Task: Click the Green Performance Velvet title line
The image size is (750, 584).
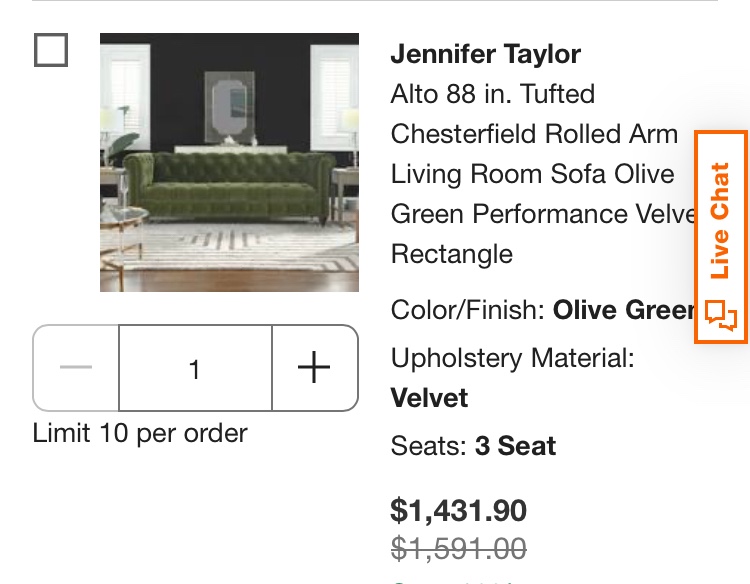Action: 543,214
